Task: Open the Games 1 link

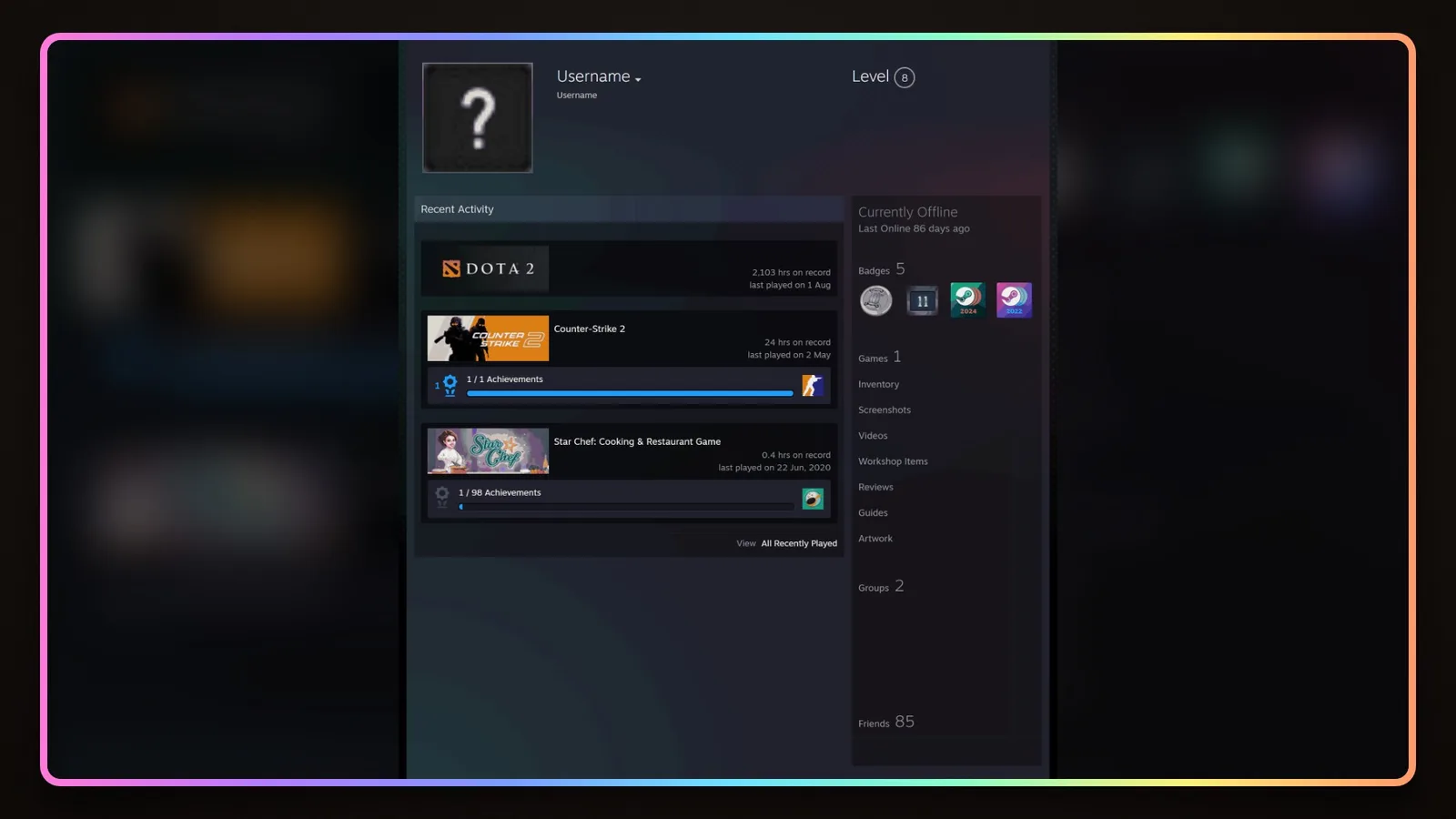Action: point(879,357)
